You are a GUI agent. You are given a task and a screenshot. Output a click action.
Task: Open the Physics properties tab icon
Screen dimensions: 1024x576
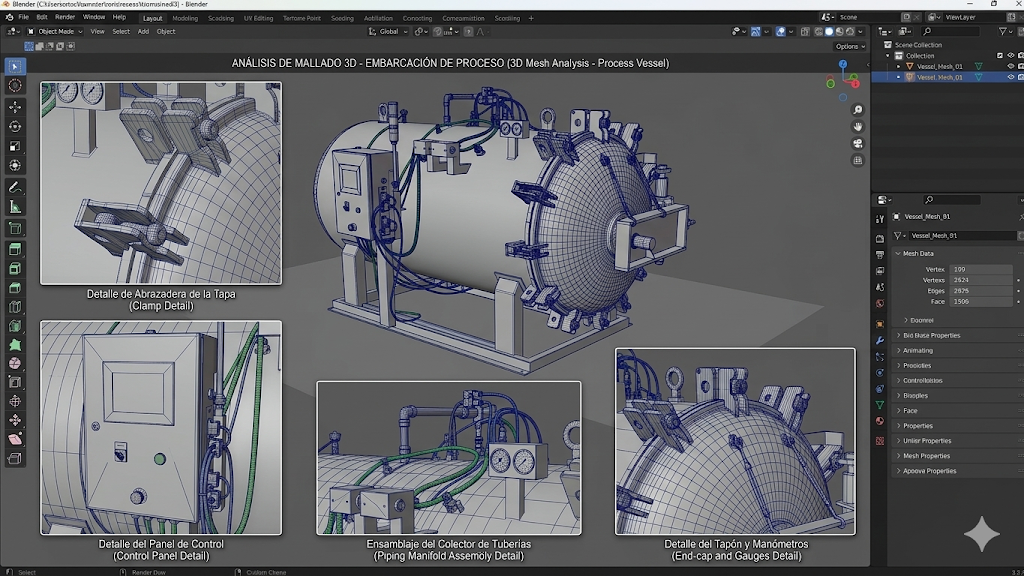(880, 373)
